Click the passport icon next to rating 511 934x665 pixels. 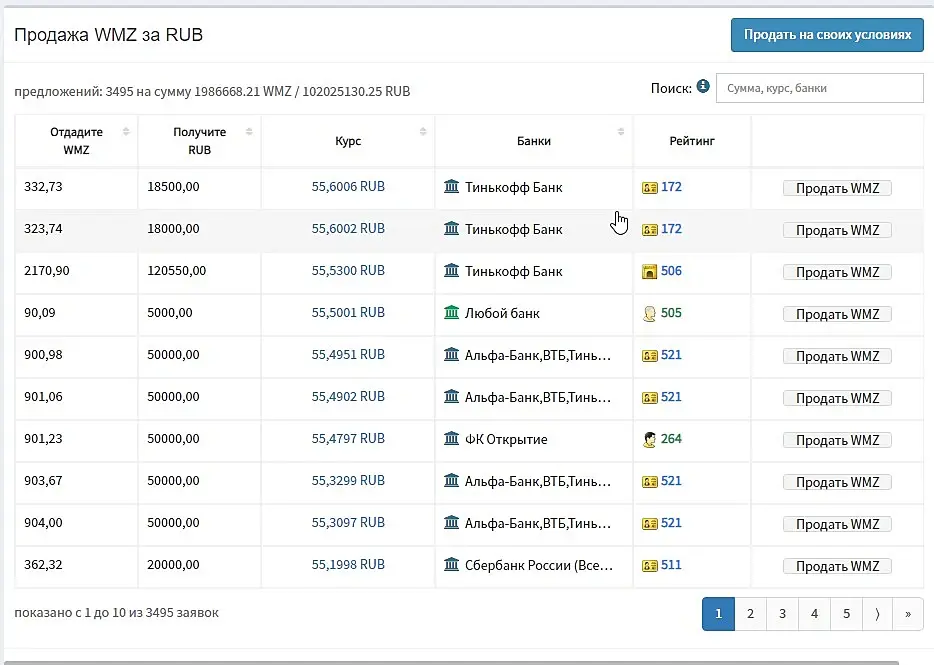(x=649, y=565)
